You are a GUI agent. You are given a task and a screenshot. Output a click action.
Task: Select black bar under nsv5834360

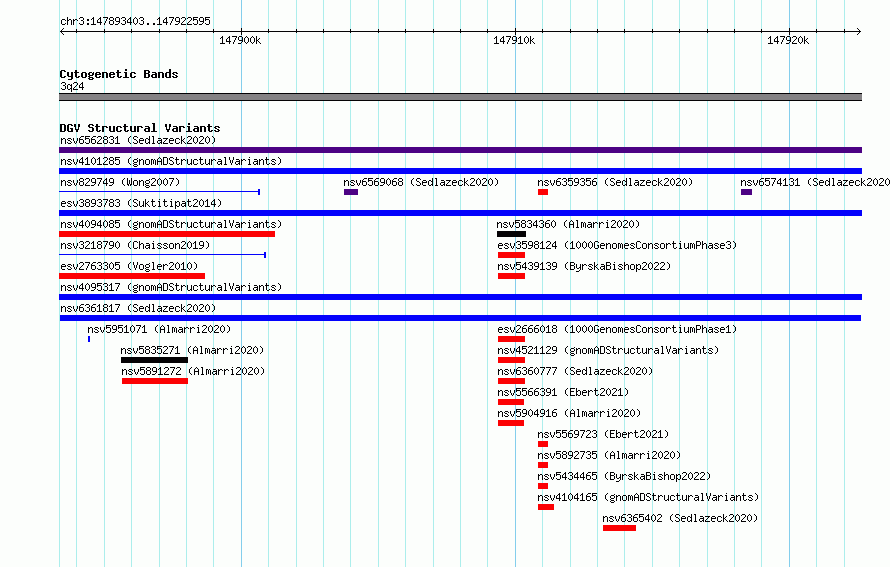(511, 234)
